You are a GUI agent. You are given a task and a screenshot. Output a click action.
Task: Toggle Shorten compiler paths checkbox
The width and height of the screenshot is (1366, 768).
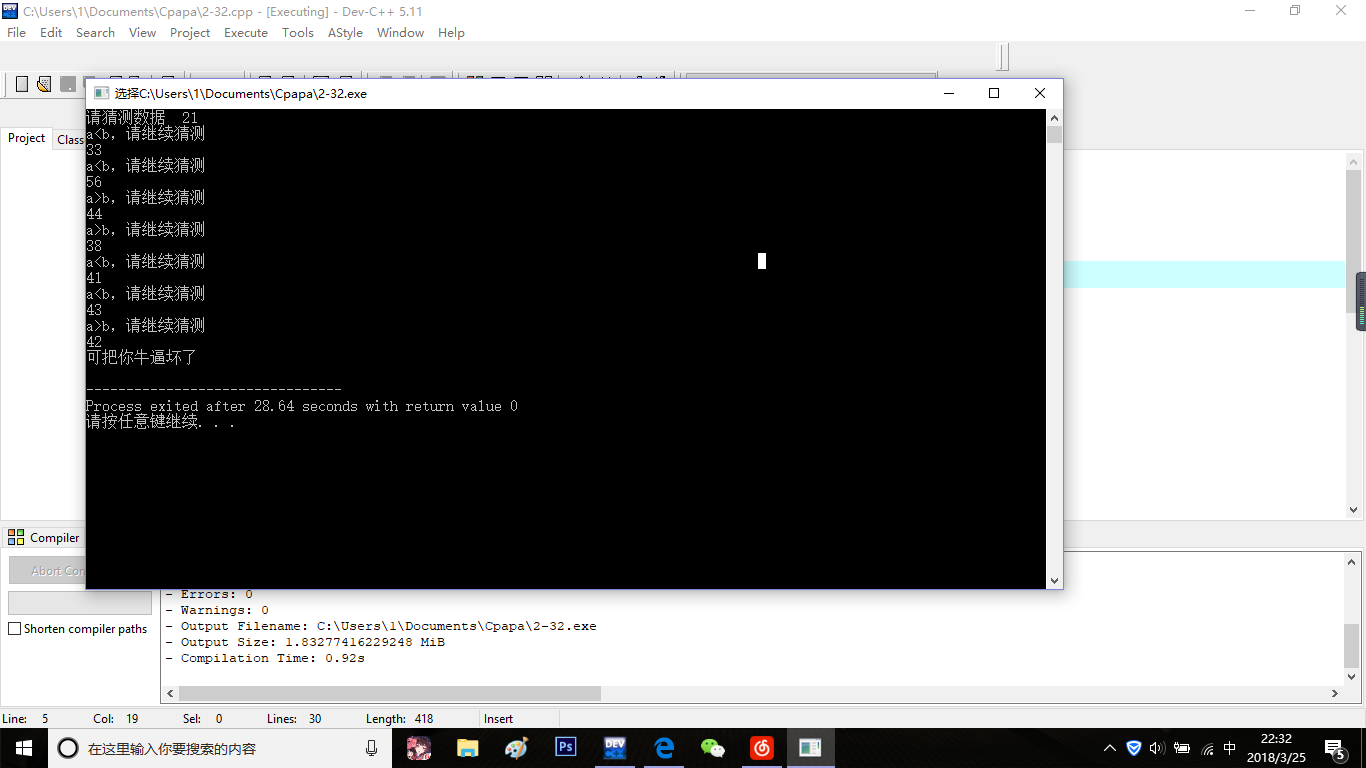pyautogui.click(x=15, y=629)
